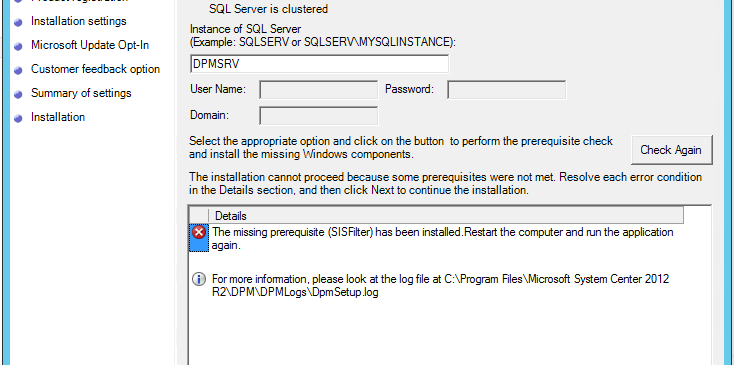
Task: Click into the User Name field
Action: (318, 90)
